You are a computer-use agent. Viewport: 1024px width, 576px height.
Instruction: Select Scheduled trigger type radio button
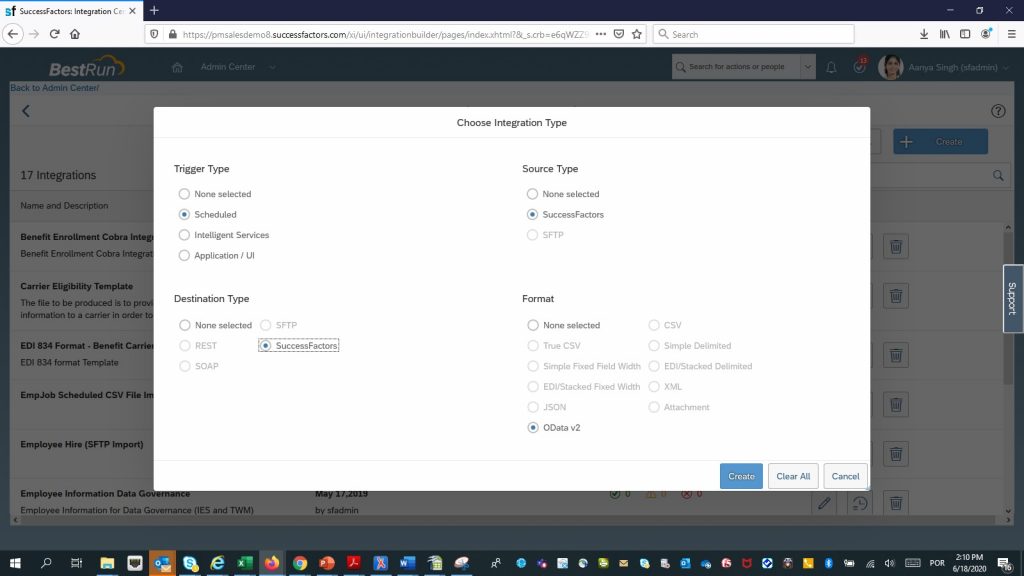tap(184, 214)
